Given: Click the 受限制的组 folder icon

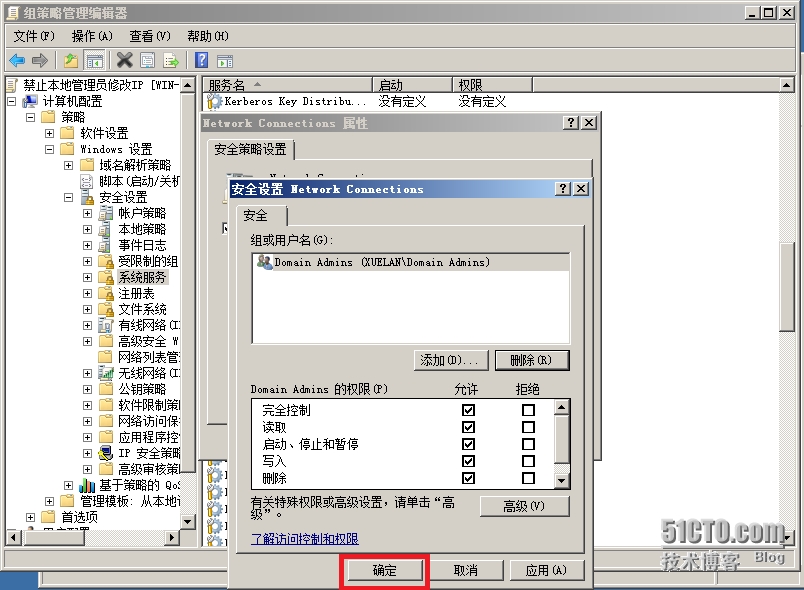Looking at the screenshot, I should [x=106, y=261].
